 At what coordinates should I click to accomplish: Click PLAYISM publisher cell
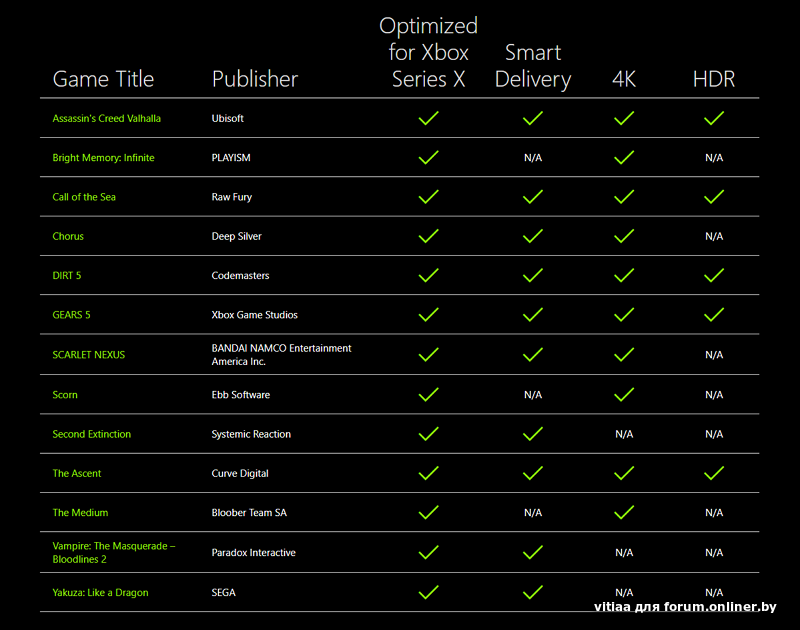231,158
